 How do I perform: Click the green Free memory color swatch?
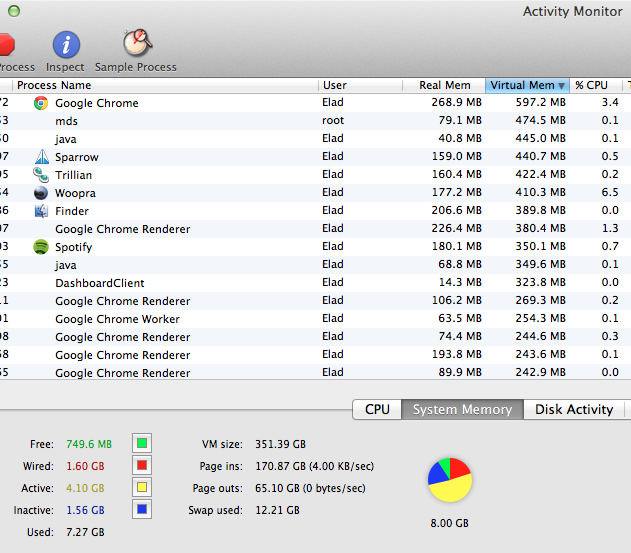[142, 444]
